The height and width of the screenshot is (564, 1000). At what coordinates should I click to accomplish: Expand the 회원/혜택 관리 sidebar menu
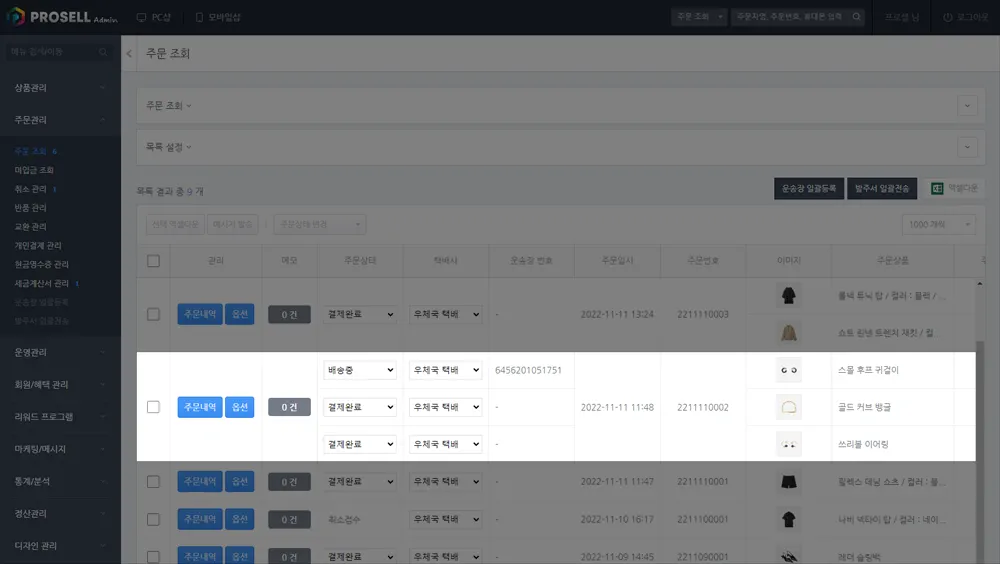point(60,385)
